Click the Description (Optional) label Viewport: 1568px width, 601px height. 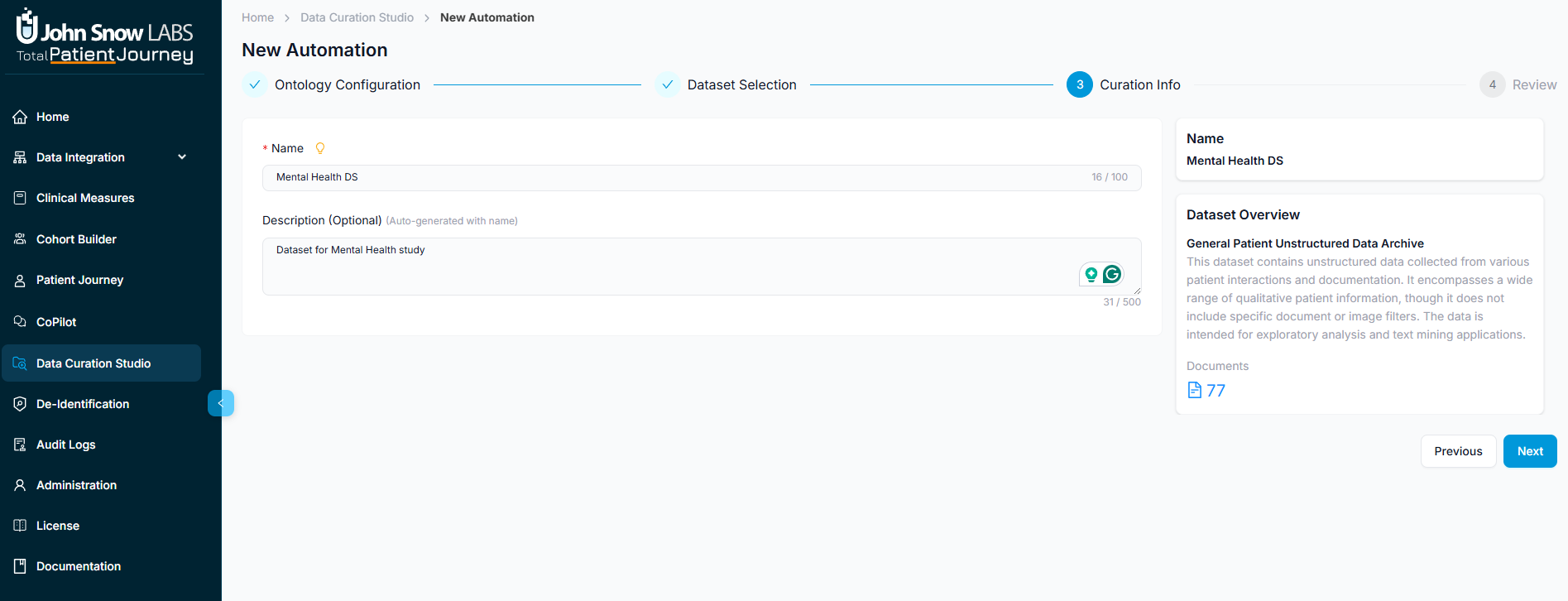[x=322, y=220]
